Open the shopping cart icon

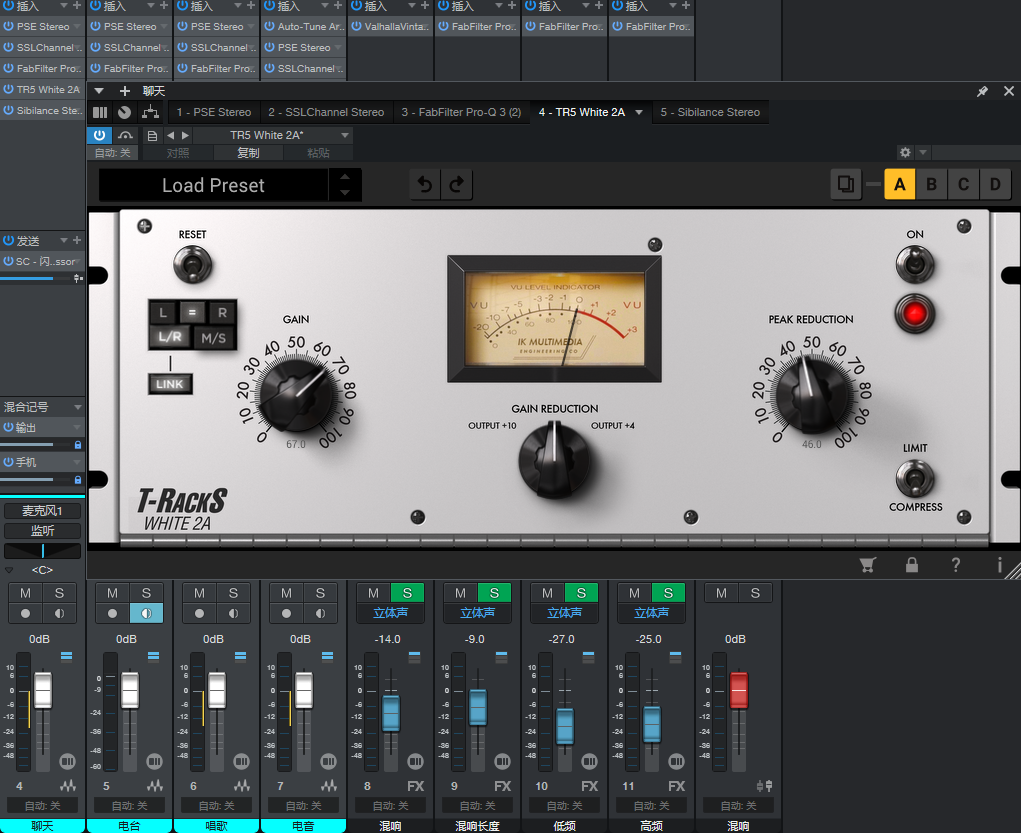867,565
